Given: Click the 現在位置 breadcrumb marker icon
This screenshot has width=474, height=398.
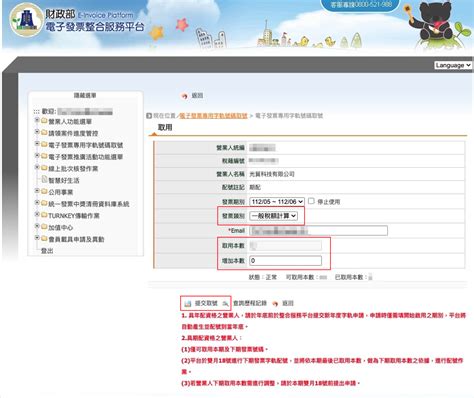Looking at the screenshot, I should (149, 116).
